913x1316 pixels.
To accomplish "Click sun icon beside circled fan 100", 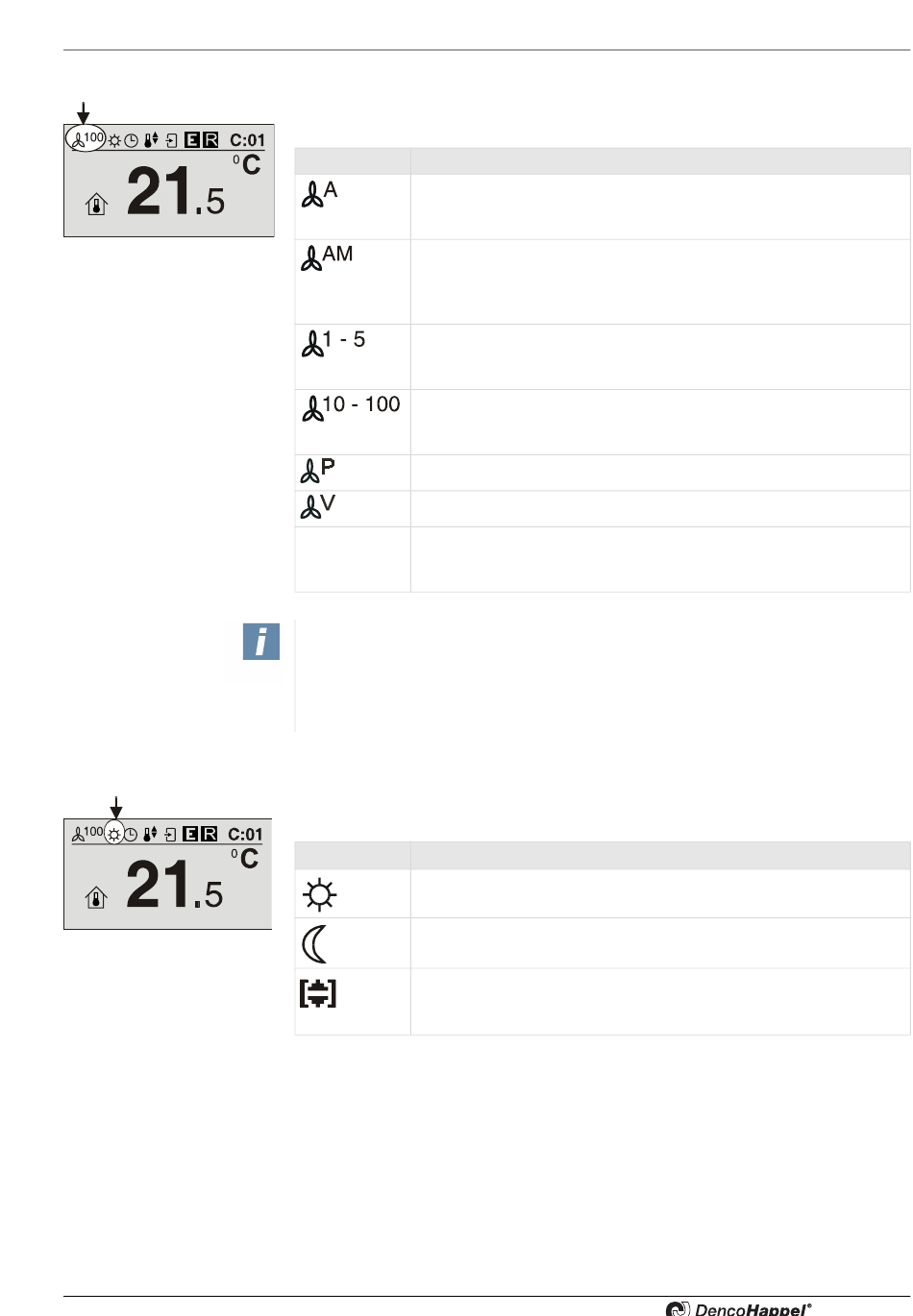I will (115, 140).
